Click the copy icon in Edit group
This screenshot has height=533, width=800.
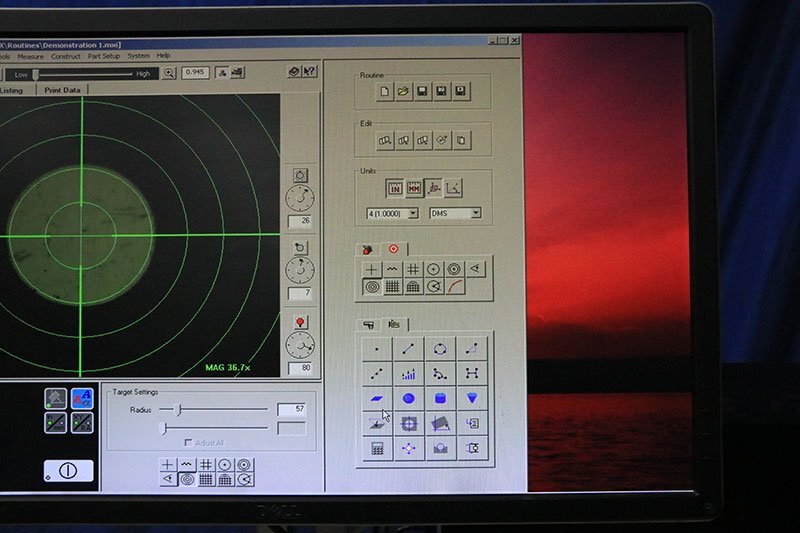tap(461, 140)
